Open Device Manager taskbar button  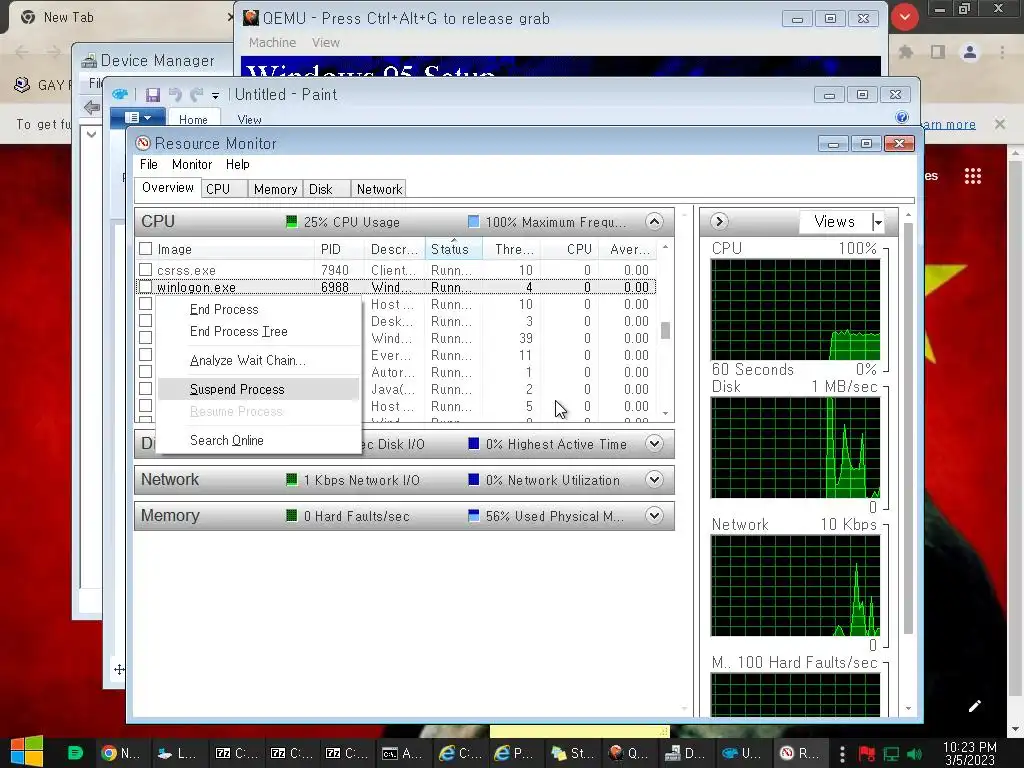point(684,753)
